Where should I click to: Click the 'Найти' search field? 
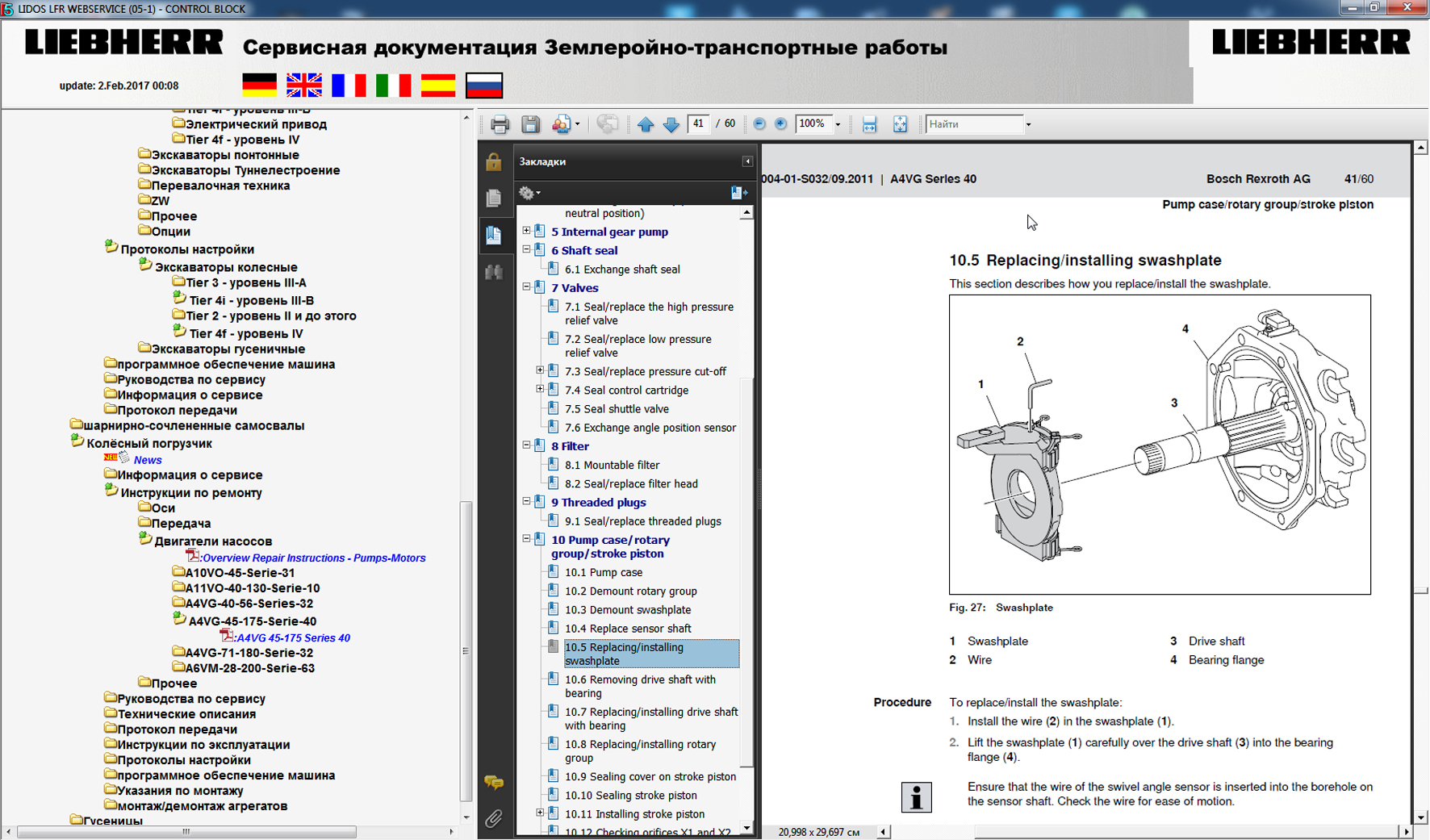[973, 124]
